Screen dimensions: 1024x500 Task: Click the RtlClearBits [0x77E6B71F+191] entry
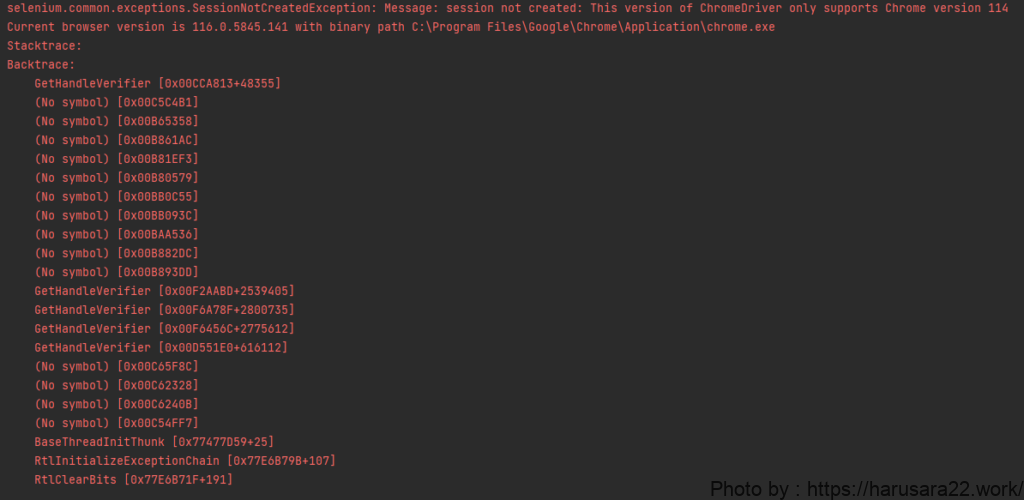click(x=133, y=480)
